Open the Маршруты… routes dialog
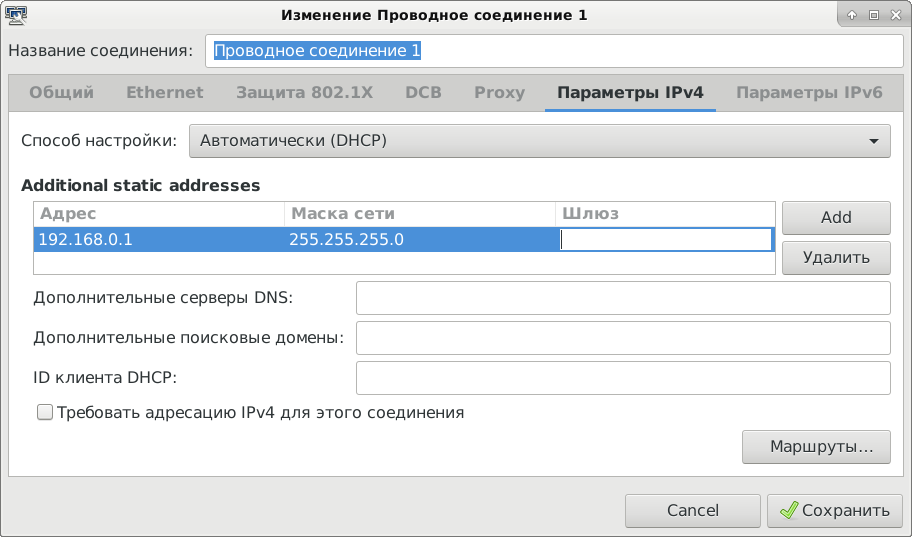912x537 pixels. click(815, 446)
